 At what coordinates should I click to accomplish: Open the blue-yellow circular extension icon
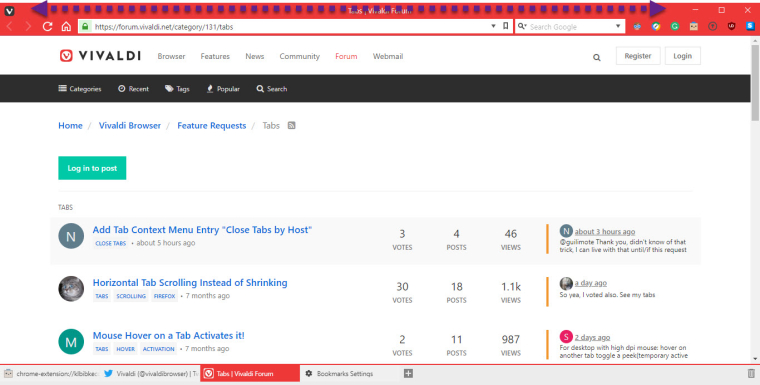[656, 27]
